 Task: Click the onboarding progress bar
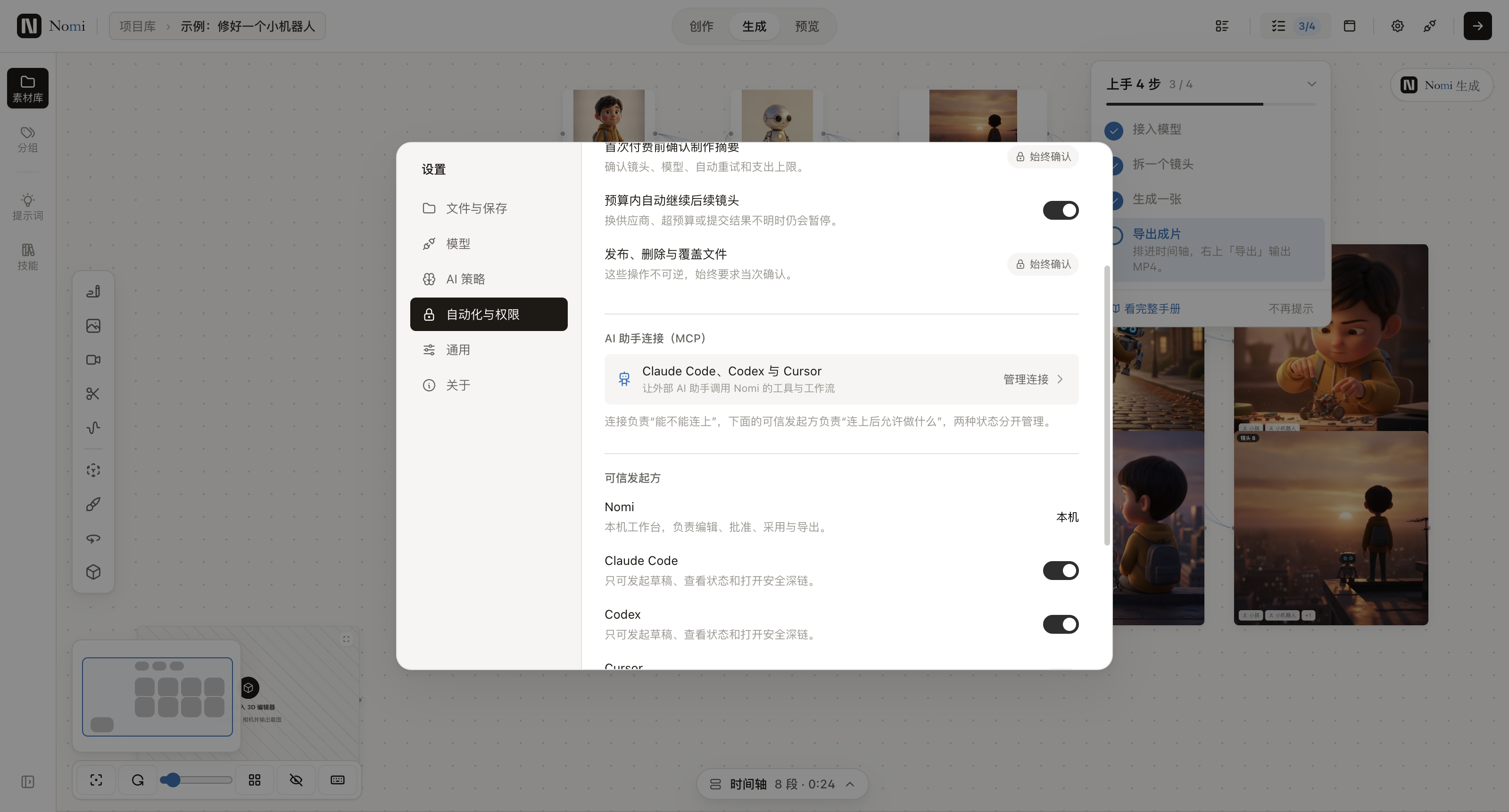tap(1211, 104)
